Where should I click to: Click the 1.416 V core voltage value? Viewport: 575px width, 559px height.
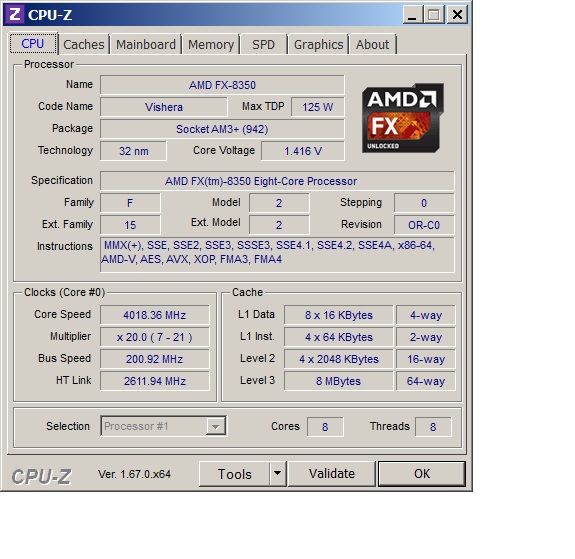(303, 151)
